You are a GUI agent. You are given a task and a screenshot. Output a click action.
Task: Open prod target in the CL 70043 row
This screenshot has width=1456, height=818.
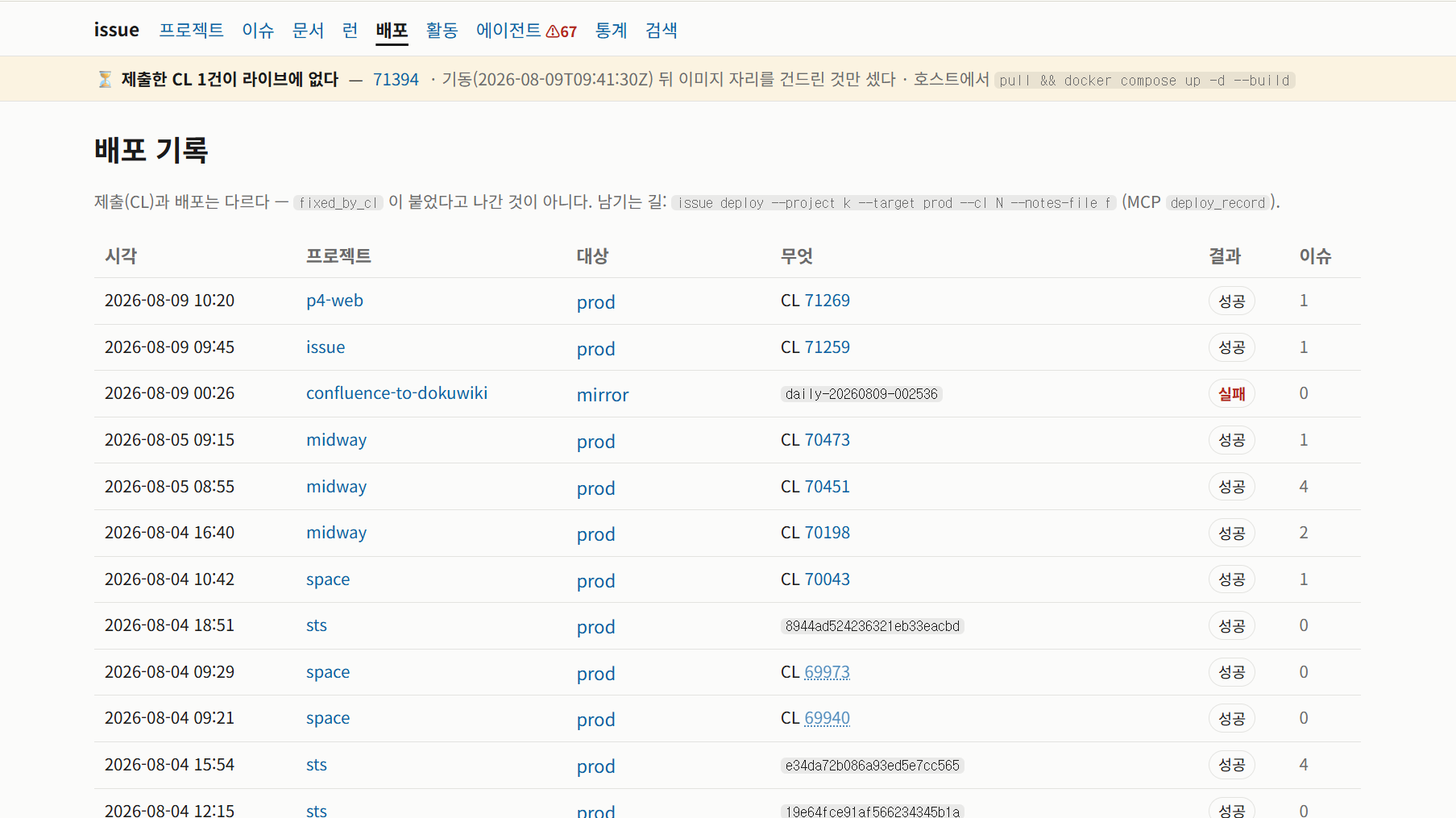point(596,581)
